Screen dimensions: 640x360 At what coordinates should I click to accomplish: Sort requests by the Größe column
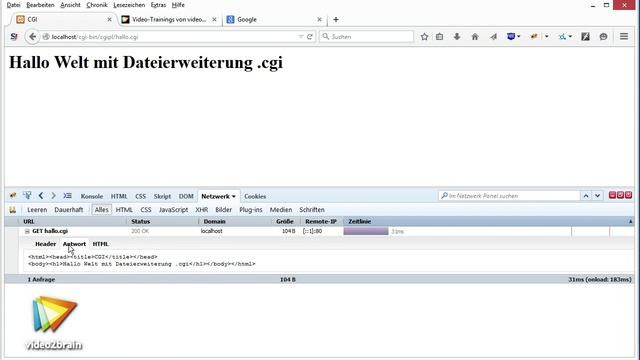(x=285, y=222)
